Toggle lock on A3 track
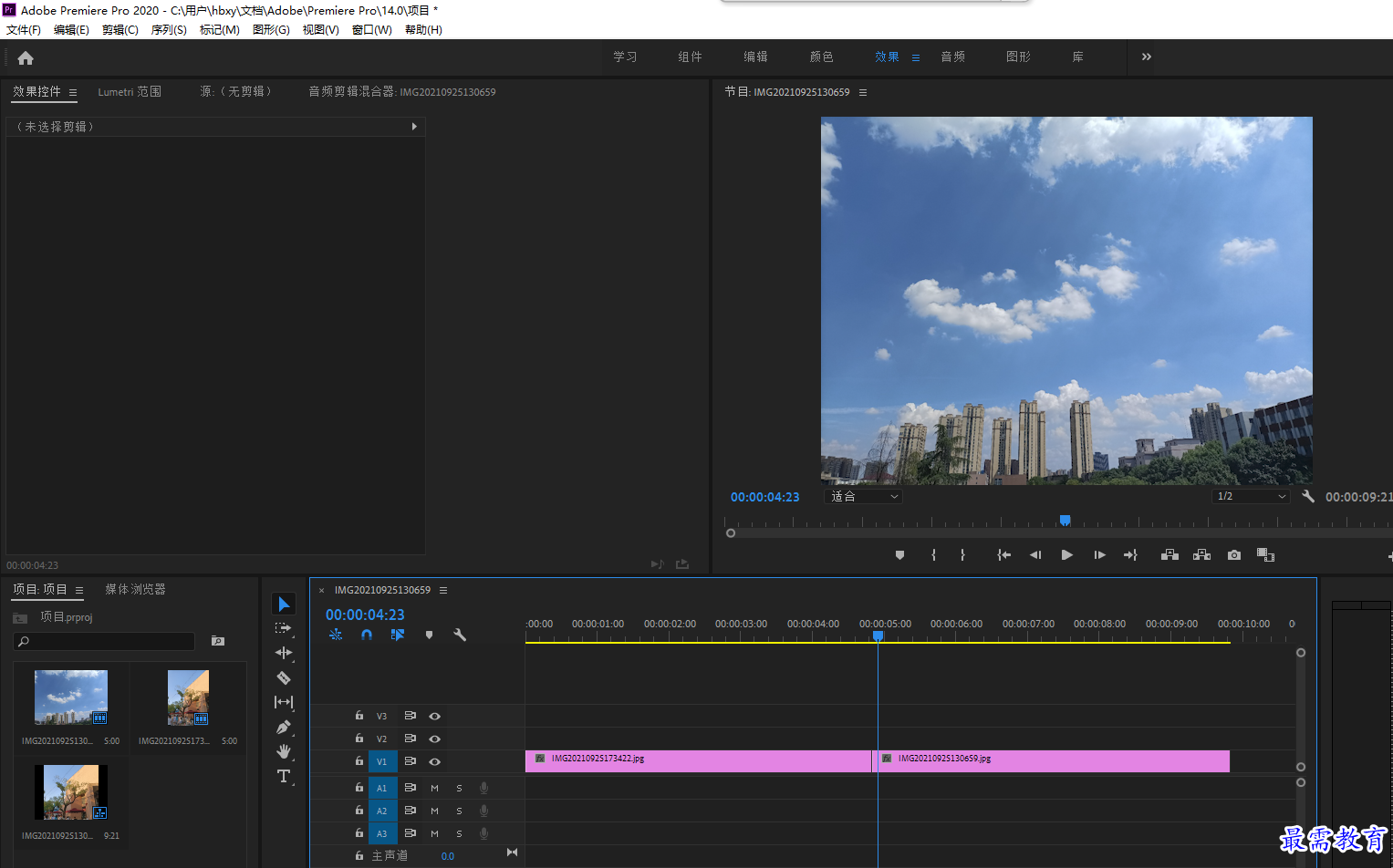The width and height of the screenshot is (1393, 868). 359,833
